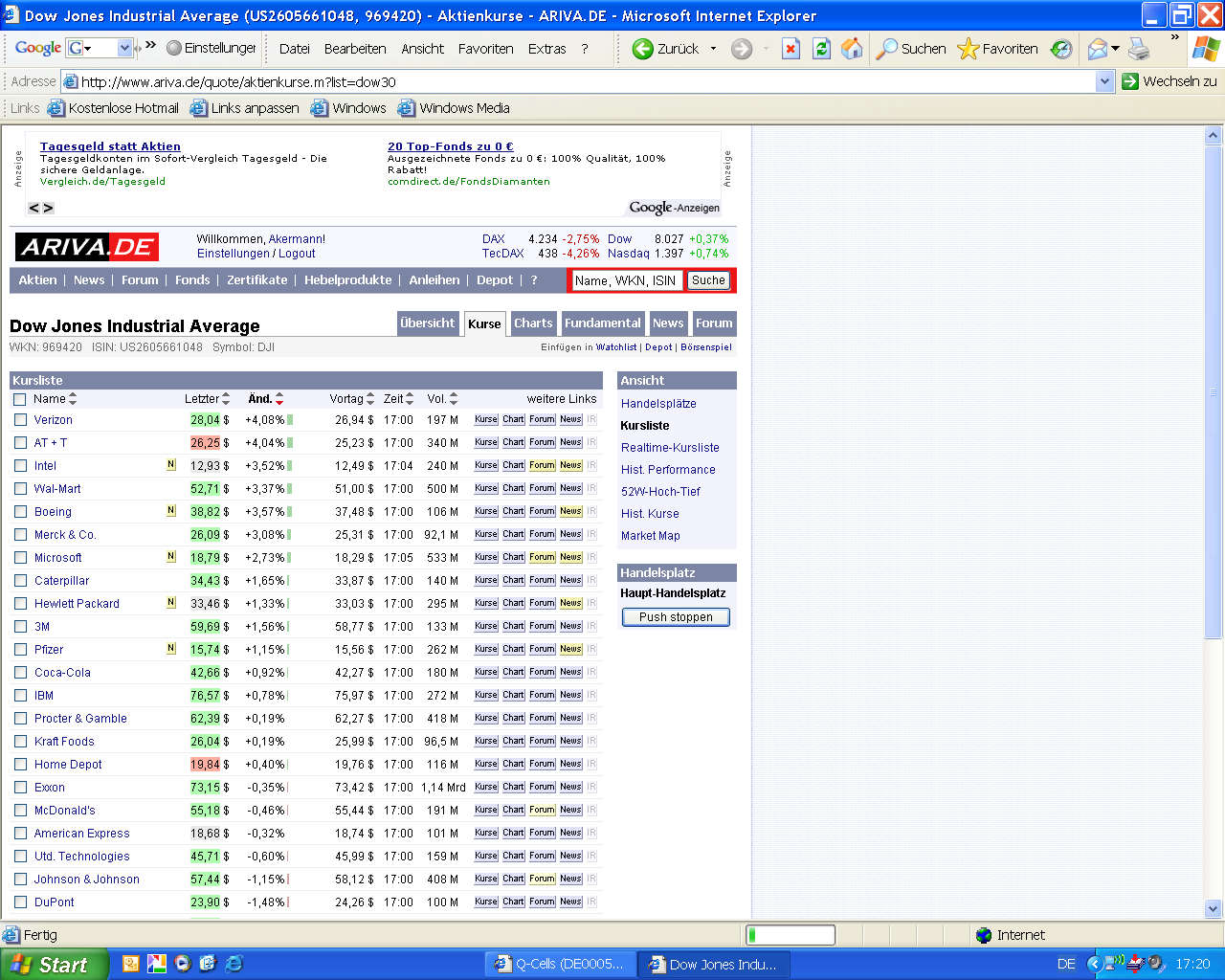Open the browser Home page icon
The height and width of the screenshot is (980, 1225).
[852, 49]
